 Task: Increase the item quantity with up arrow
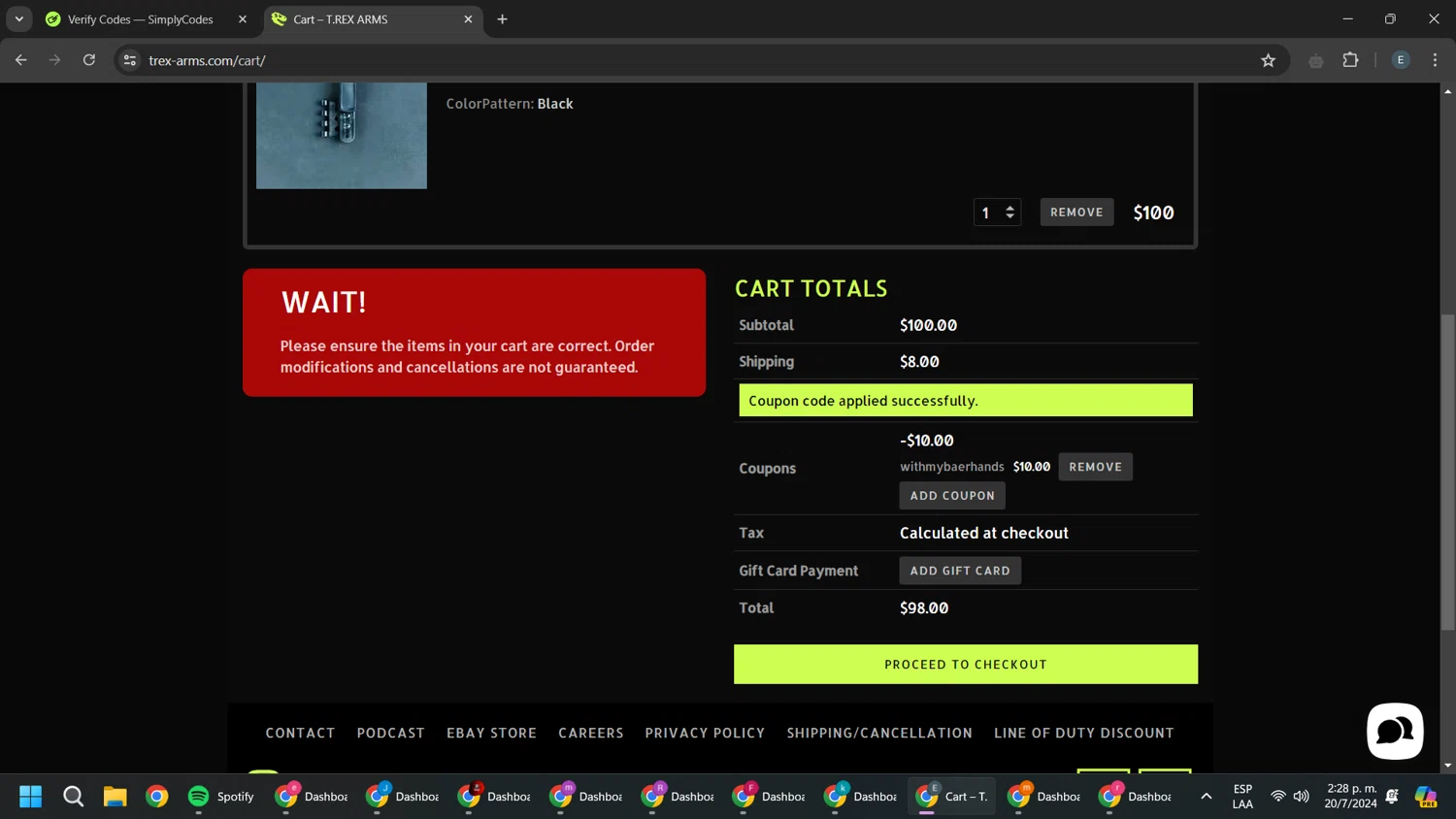tap(1010, 207)
